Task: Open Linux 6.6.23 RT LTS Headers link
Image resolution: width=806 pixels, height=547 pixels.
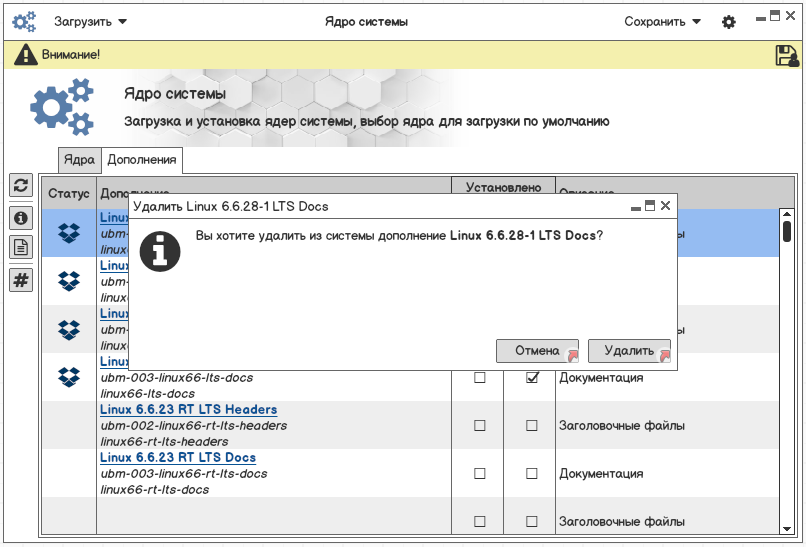Action: [x=188, y=410]
